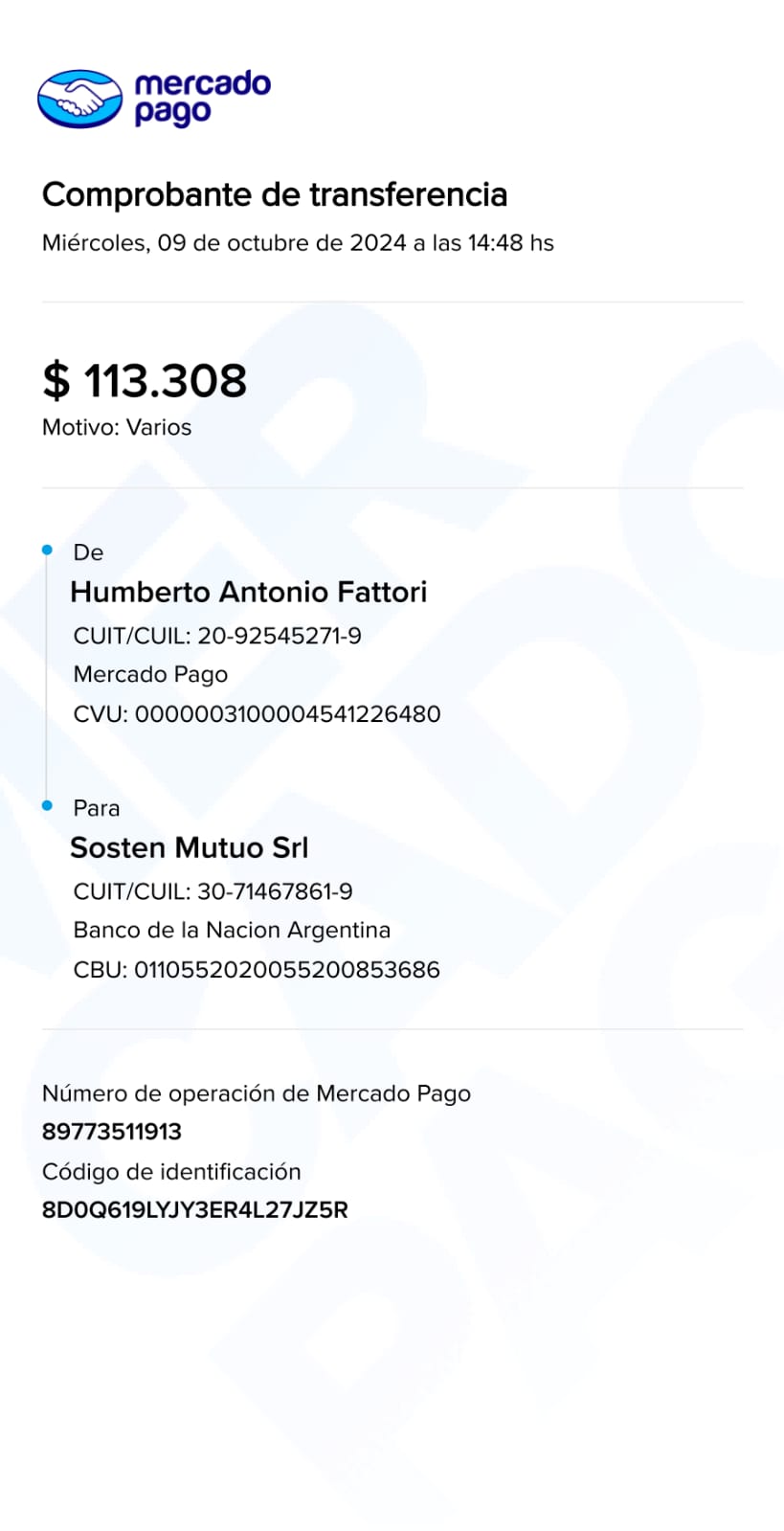Screen dimensions: 784x1531
Task: Click the transfer date and time line
Action: click(298, 243)
